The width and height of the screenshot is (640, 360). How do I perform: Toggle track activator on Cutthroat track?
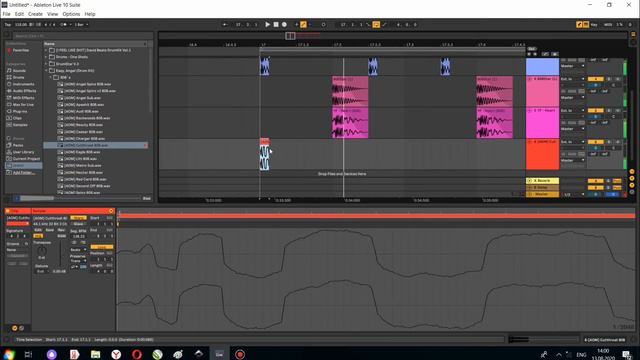pos(595,142)
